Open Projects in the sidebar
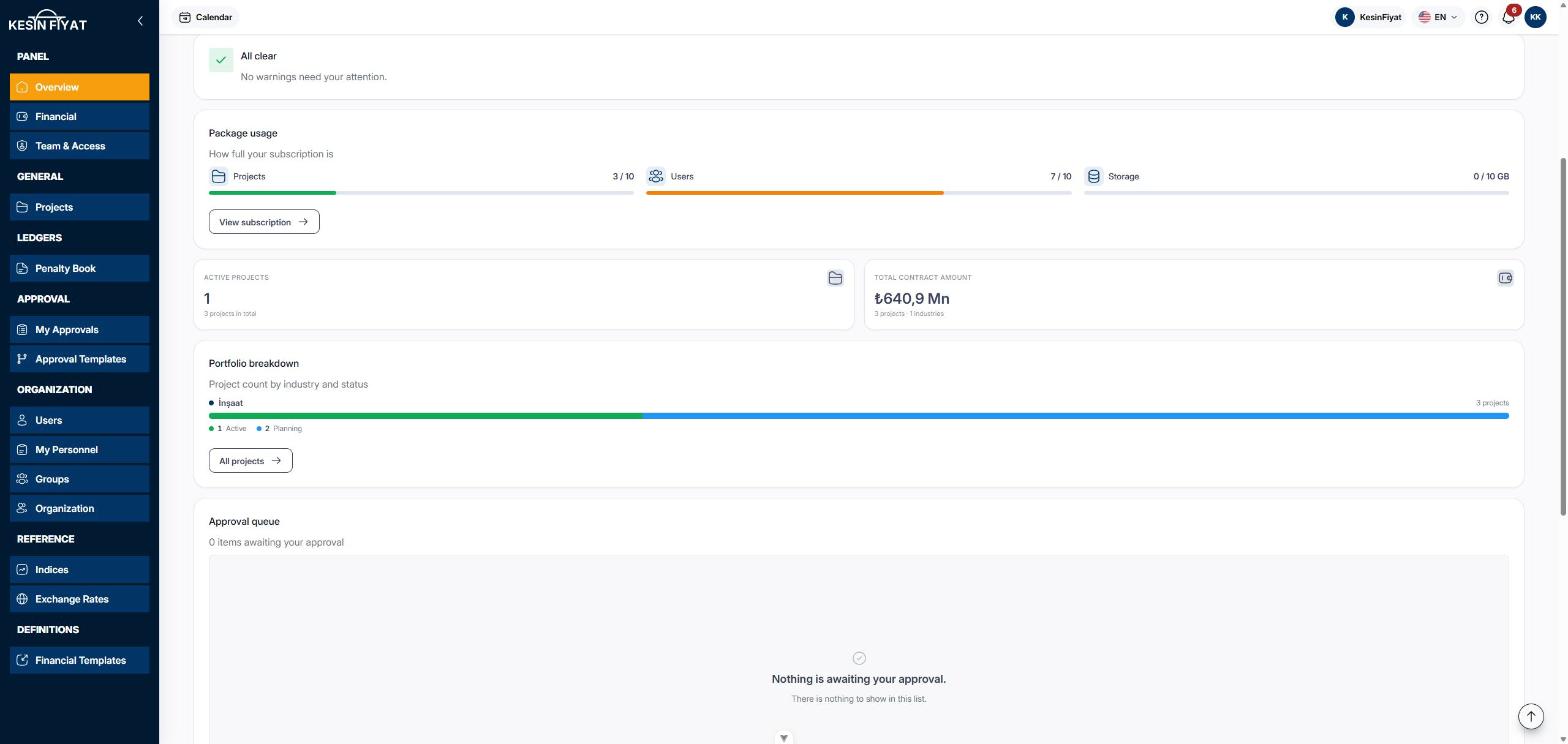Image resolution: width=1568 pixels, height=744 pixels. tap(80, 207)
